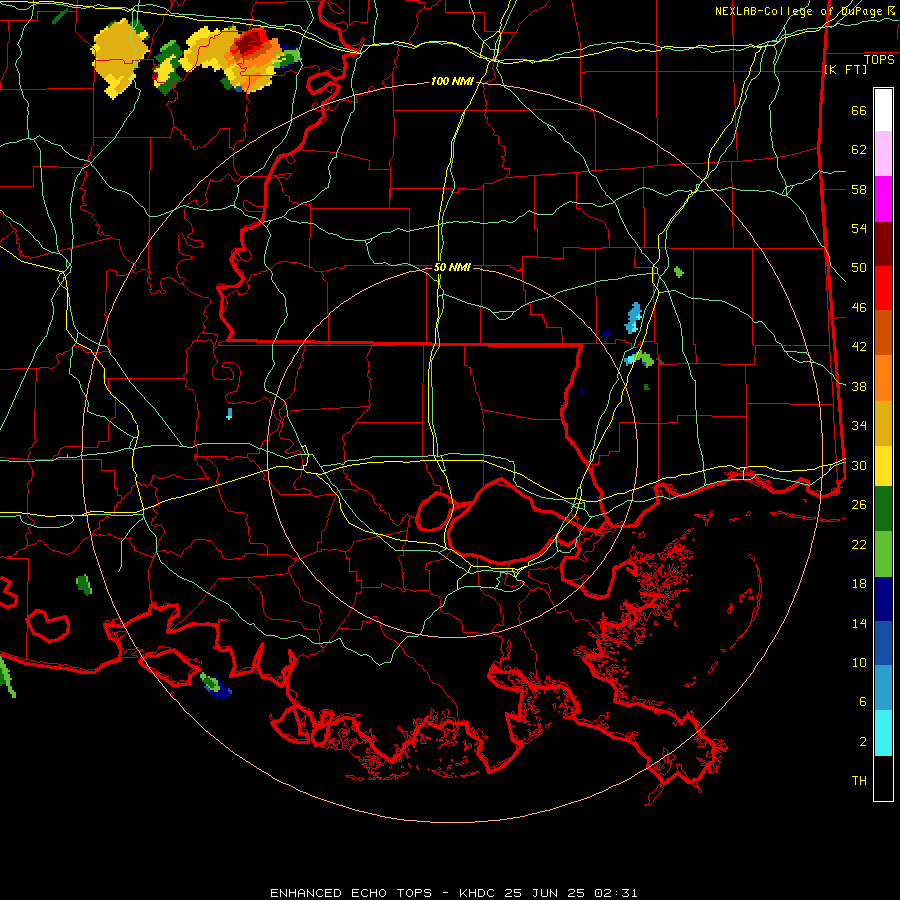Click the 25 JUN 25 date text
Viewport: 900px width, 900px height.
[544, 893]
